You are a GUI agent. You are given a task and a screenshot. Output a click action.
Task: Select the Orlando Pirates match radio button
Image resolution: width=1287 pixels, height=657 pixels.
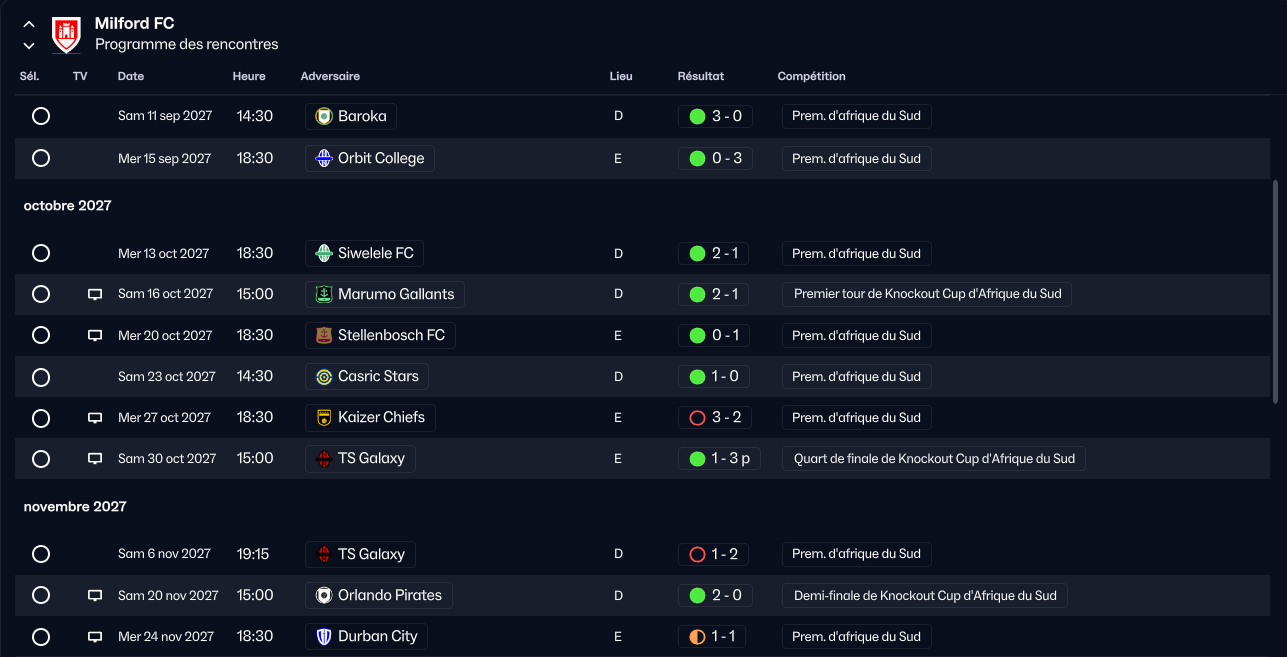41,595
